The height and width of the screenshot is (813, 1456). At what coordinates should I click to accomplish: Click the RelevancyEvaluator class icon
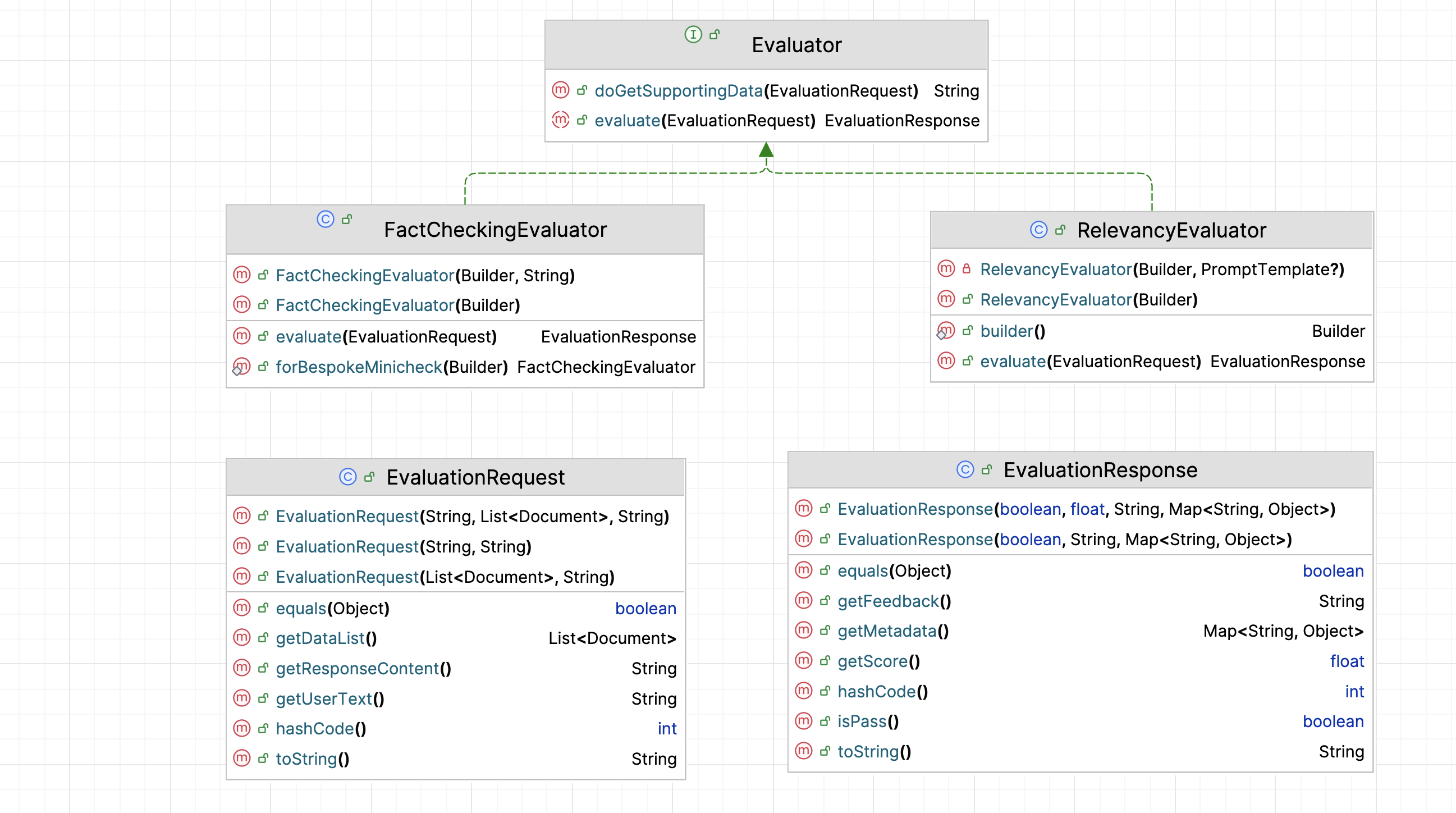pos(1039,230)
